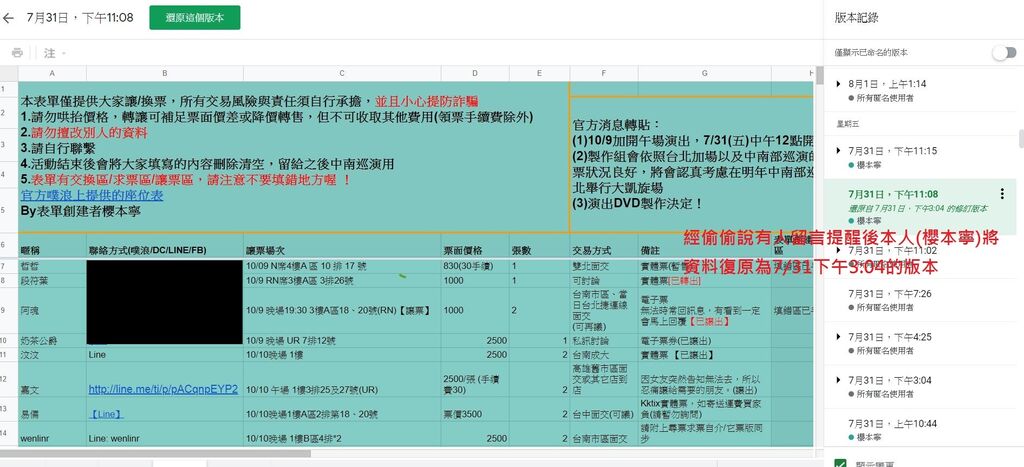Click the cell 10/9 晚場 UR 7排12號
This screenshot has width=1024, height=467.
(x=342, y=341)
